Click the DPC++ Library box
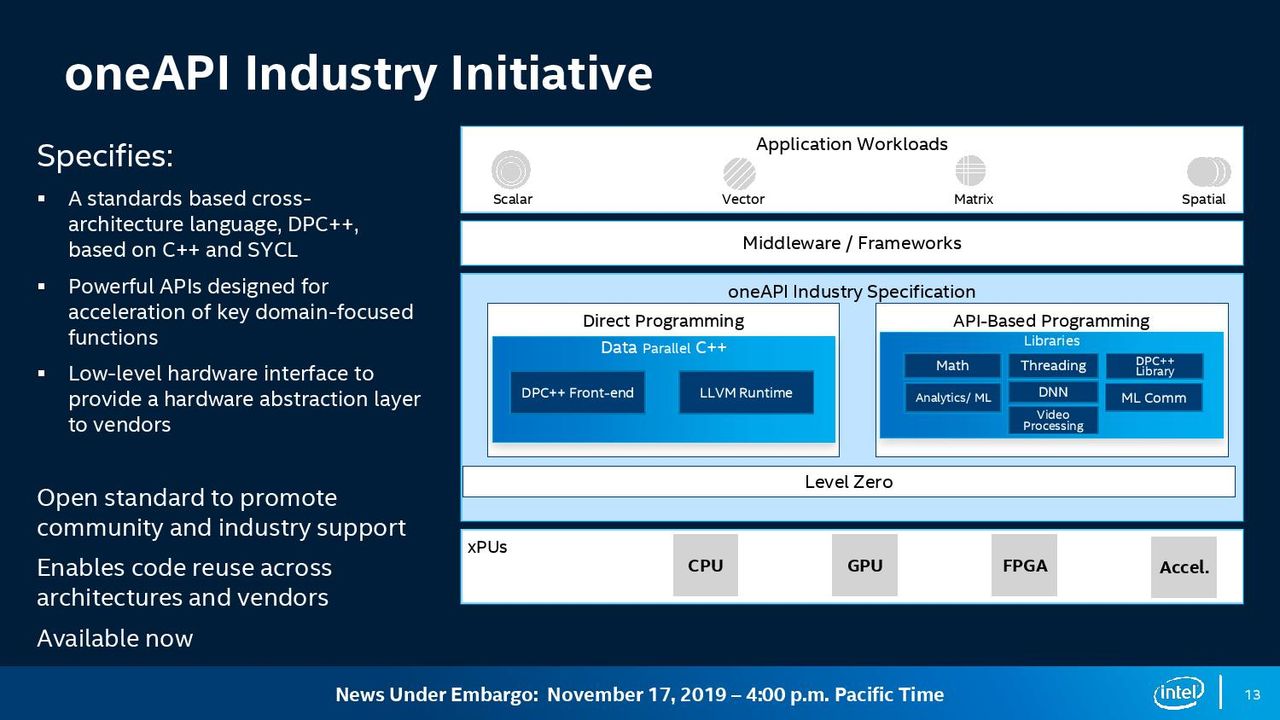Viewport: 1280px width, 720px height. pos(1154,366)
